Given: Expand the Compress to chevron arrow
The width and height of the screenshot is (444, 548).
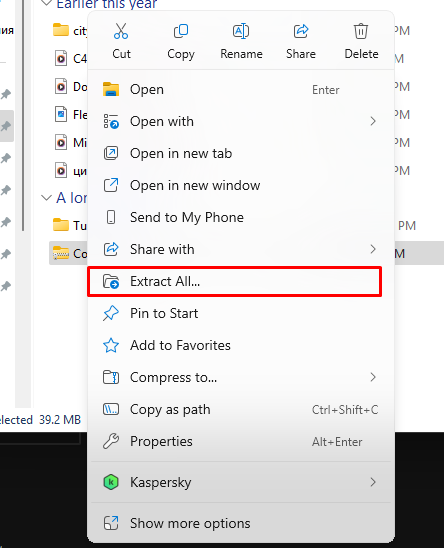Looking at the screenshot, I should click(373, 377).
